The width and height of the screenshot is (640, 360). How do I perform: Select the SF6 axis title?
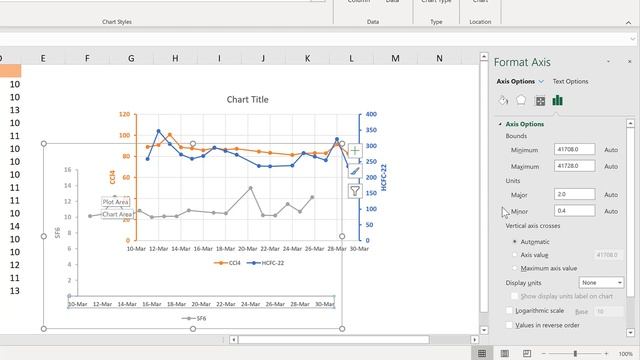[57, 233]
